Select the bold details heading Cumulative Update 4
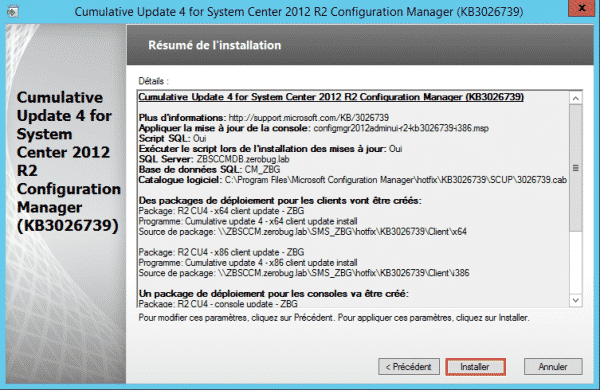The width and height of the screenshot is (600, 390). 331,97
